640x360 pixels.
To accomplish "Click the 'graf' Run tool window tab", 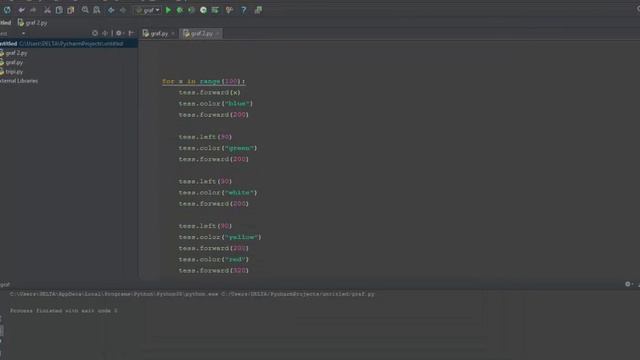I will 5,284.
